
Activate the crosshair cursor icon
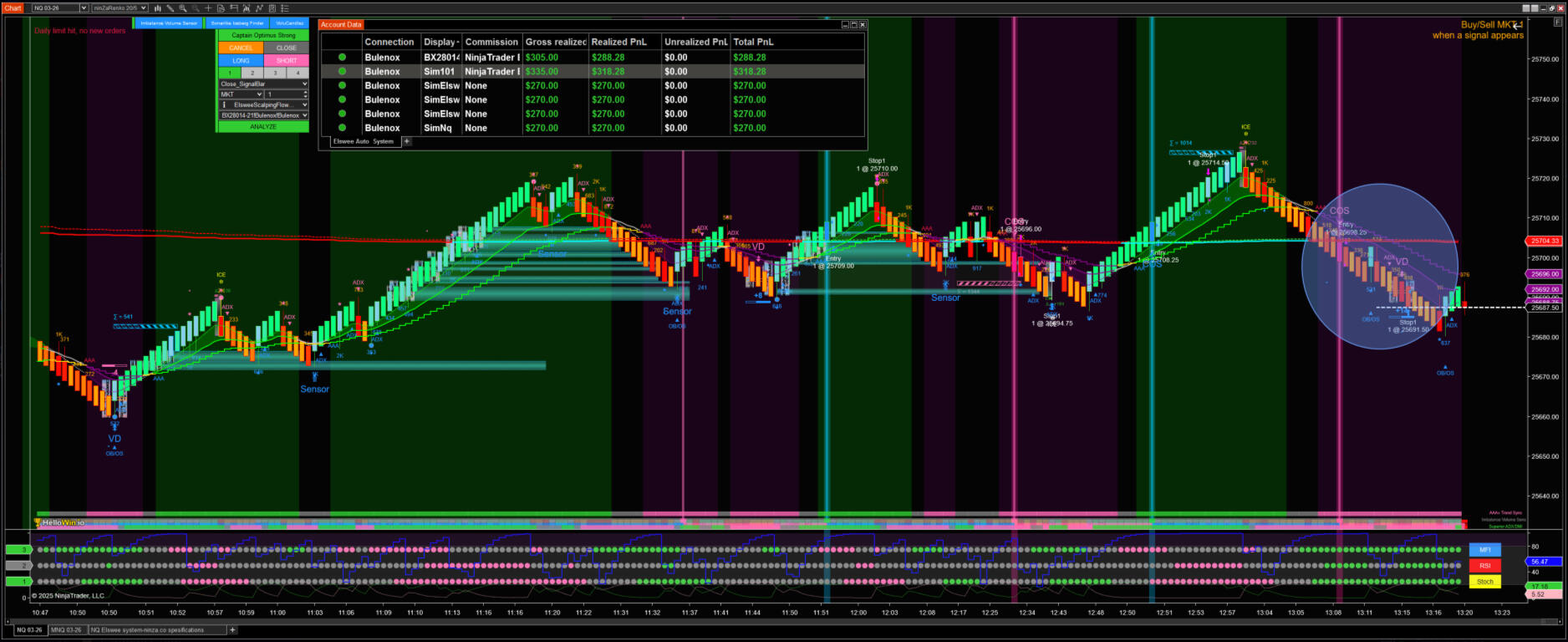coord(208,8)
